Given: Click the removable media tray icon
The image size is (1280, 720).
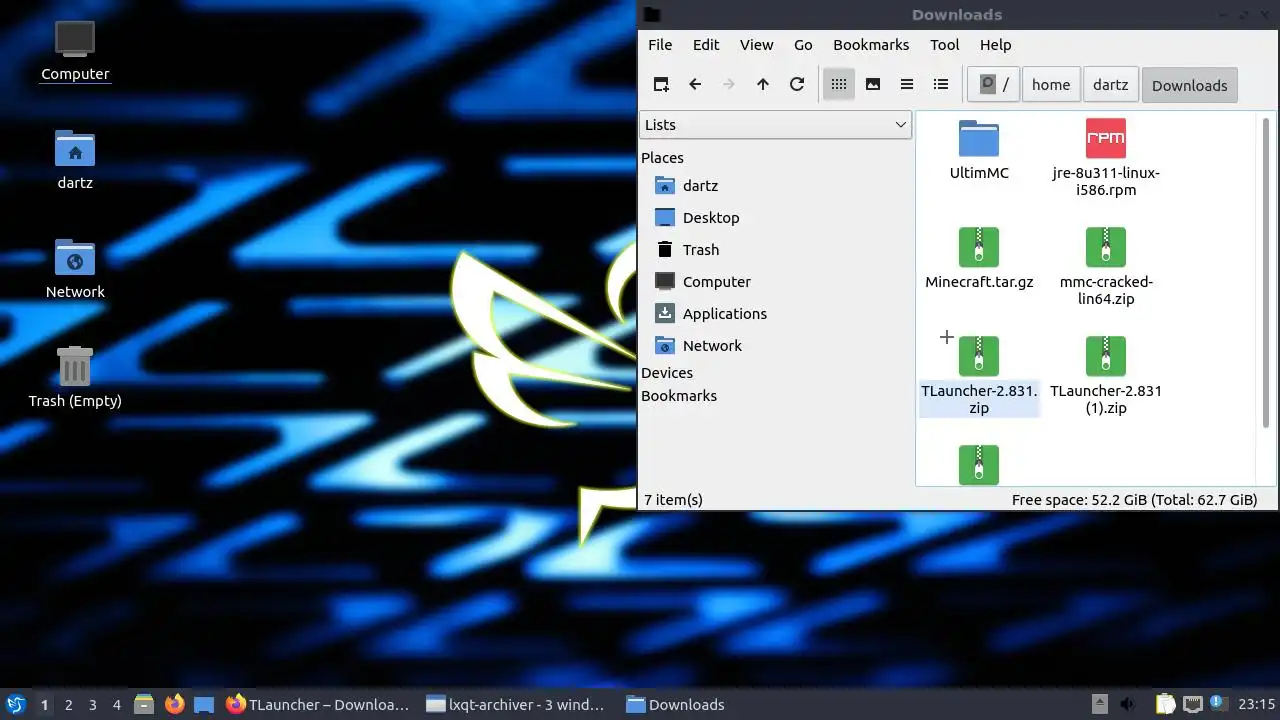Looking at the screenshot, I should coord(1099,704).
